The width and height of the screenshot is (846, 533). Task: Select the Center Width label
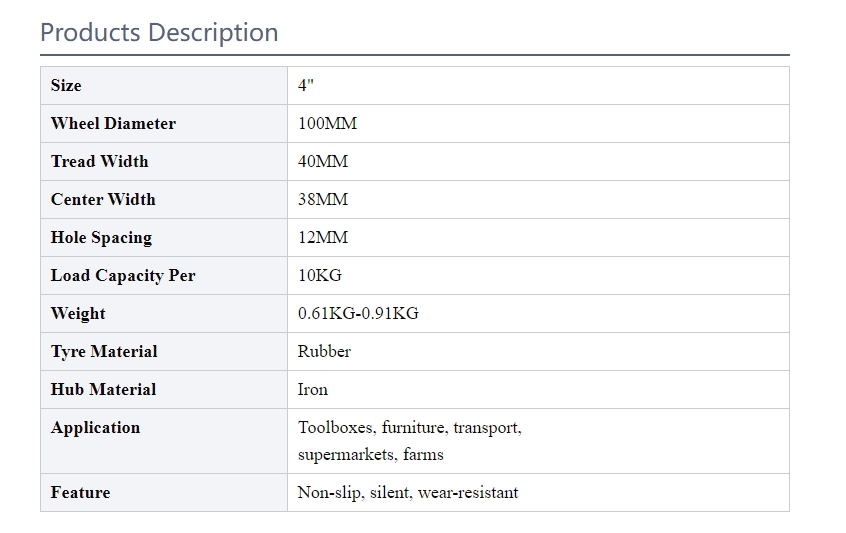tap(103, 200)
